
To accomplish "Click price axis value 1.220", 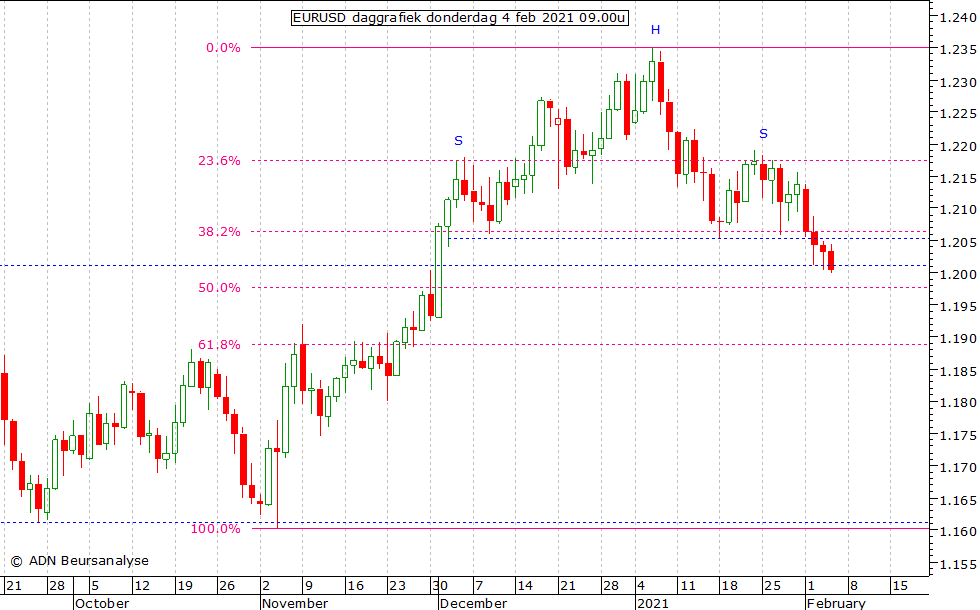I will (959, 146).
